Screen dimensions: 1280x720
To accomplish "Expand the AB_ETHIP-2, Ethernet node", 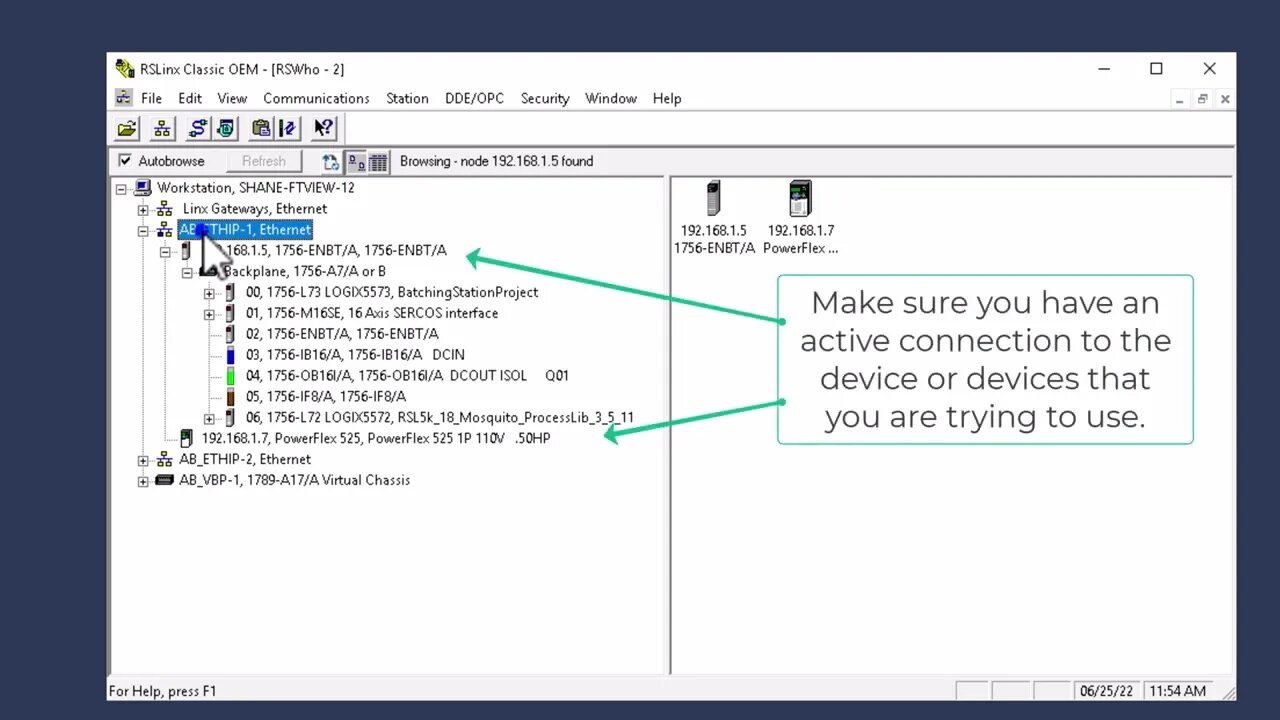I will (143, 460).
